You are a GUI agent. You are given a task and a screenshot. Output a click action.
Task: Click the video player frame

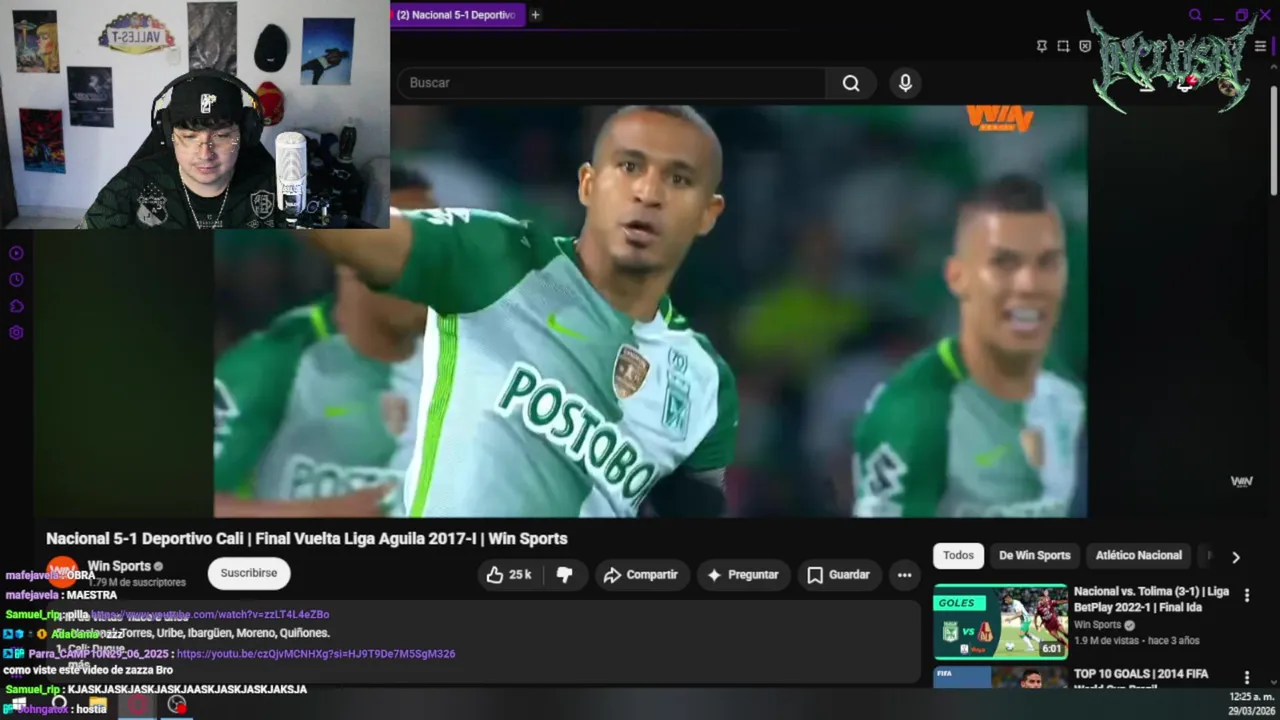tap(650, 311)
